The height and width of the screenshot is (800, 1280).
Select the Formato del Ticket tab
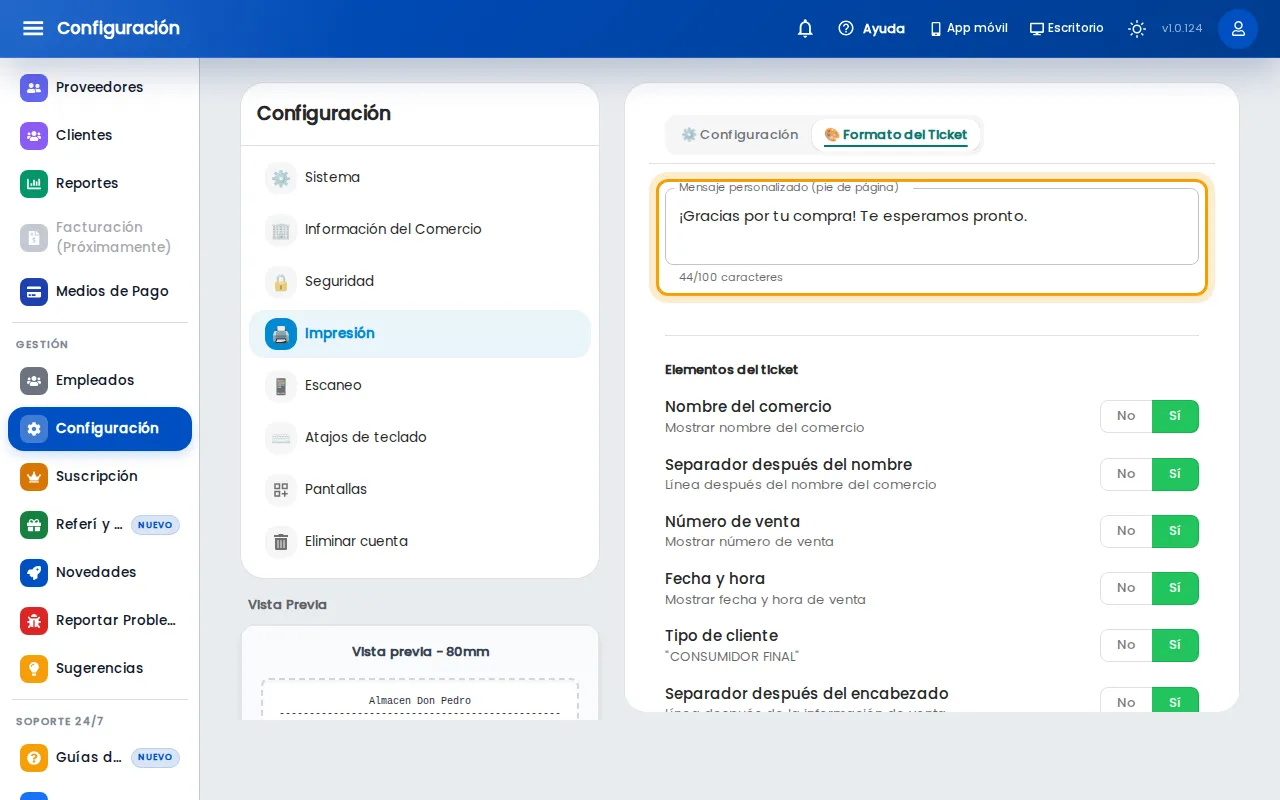click(896, 135)
